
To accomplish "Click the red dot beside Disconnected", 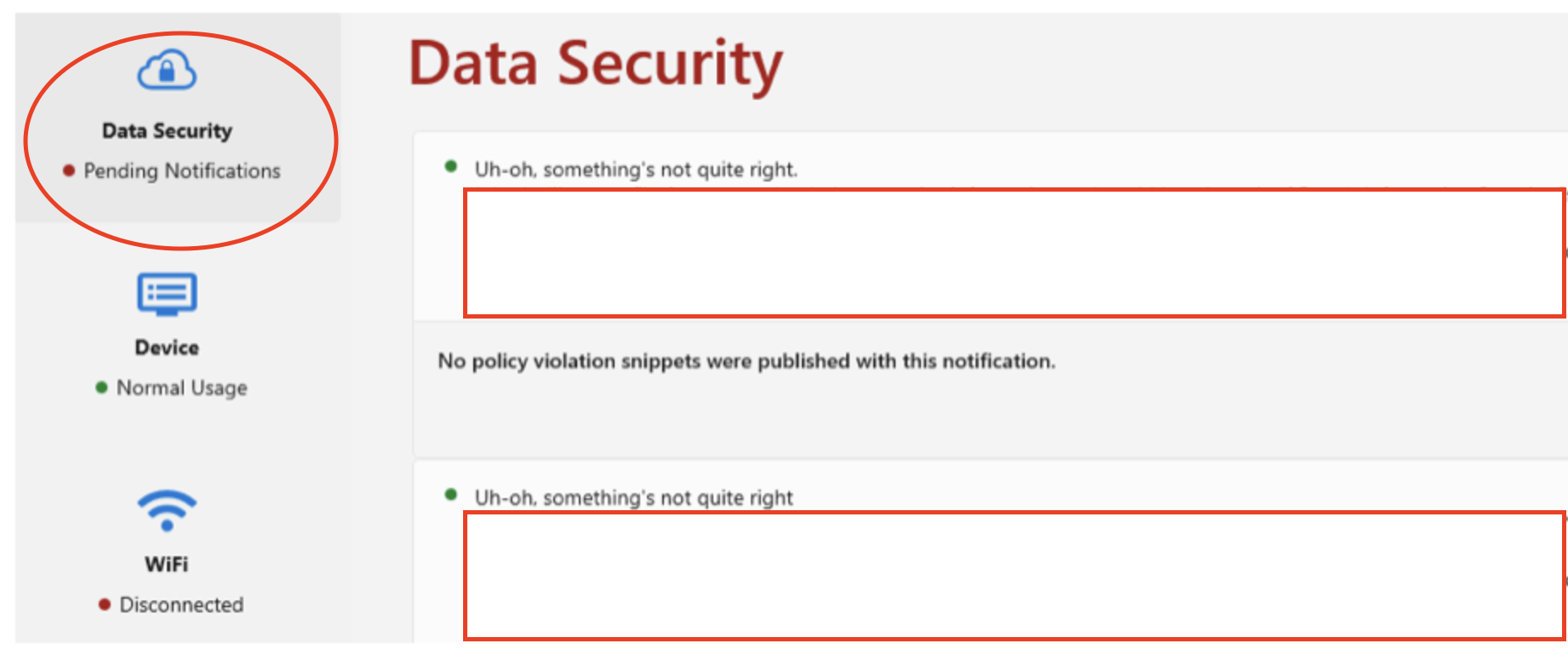I will click(105, 605).
